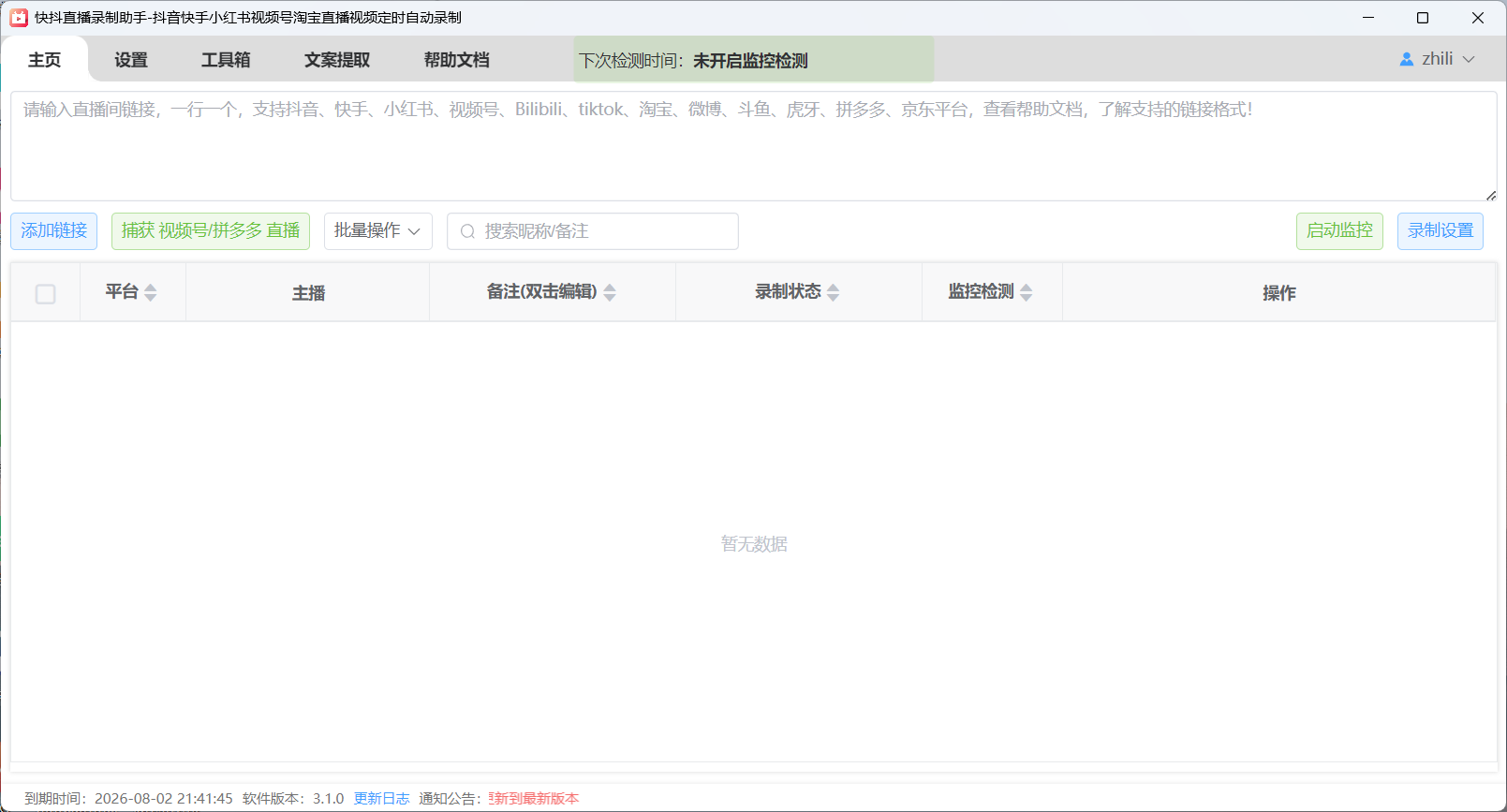This screenshot has width=1507, height=812.
Task: Open the 批量操作 dropdown
Action: (378, 231)
